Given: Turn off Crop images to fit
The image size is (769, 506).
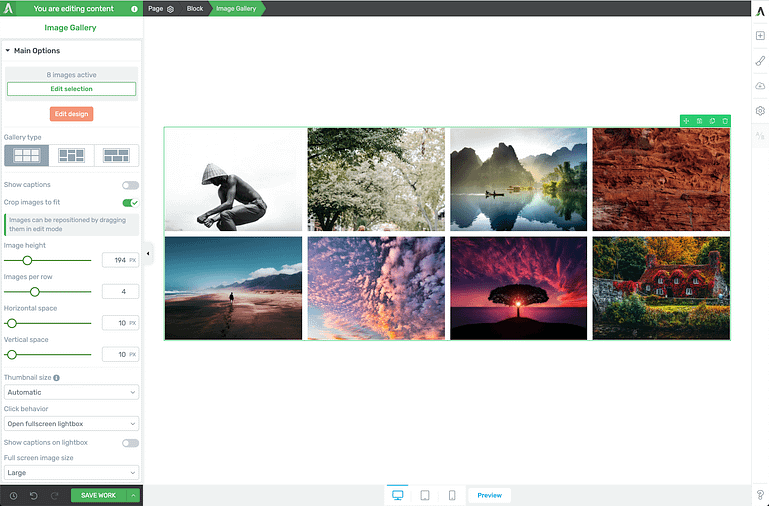Looking at the screenshot, I should (x=130, y=203).
